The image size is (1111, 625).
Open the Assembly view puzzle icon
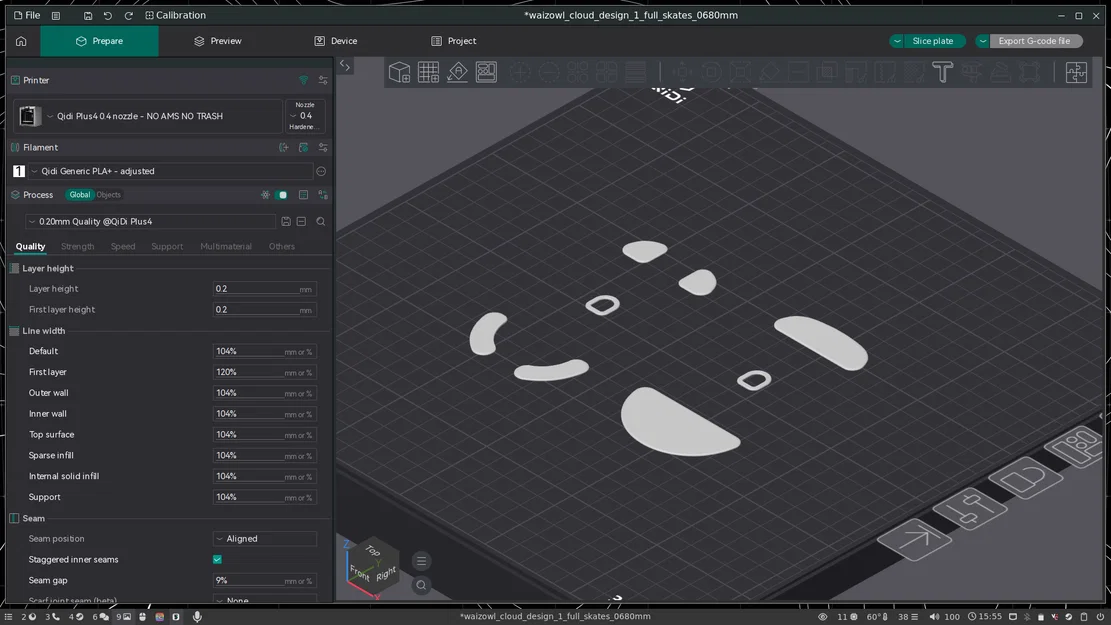tap(1076, 72)
